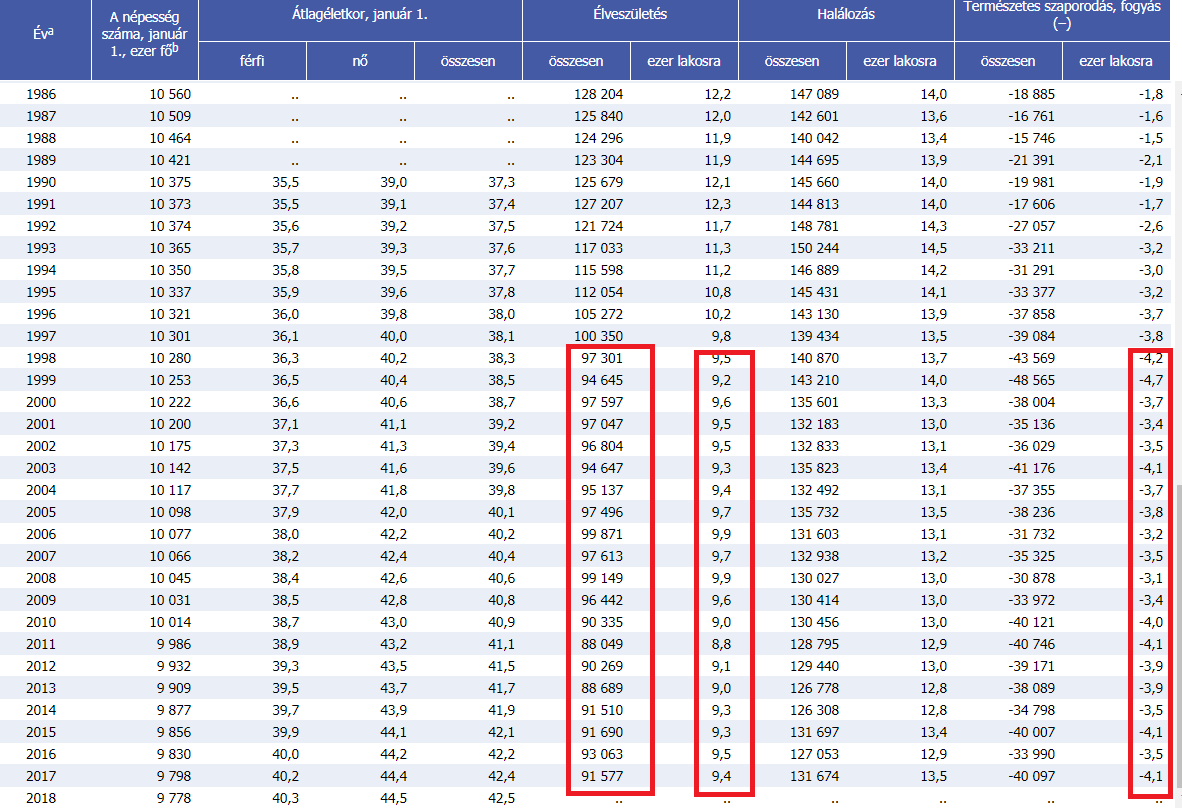Click births value 100 350

[x=599, y=336]
